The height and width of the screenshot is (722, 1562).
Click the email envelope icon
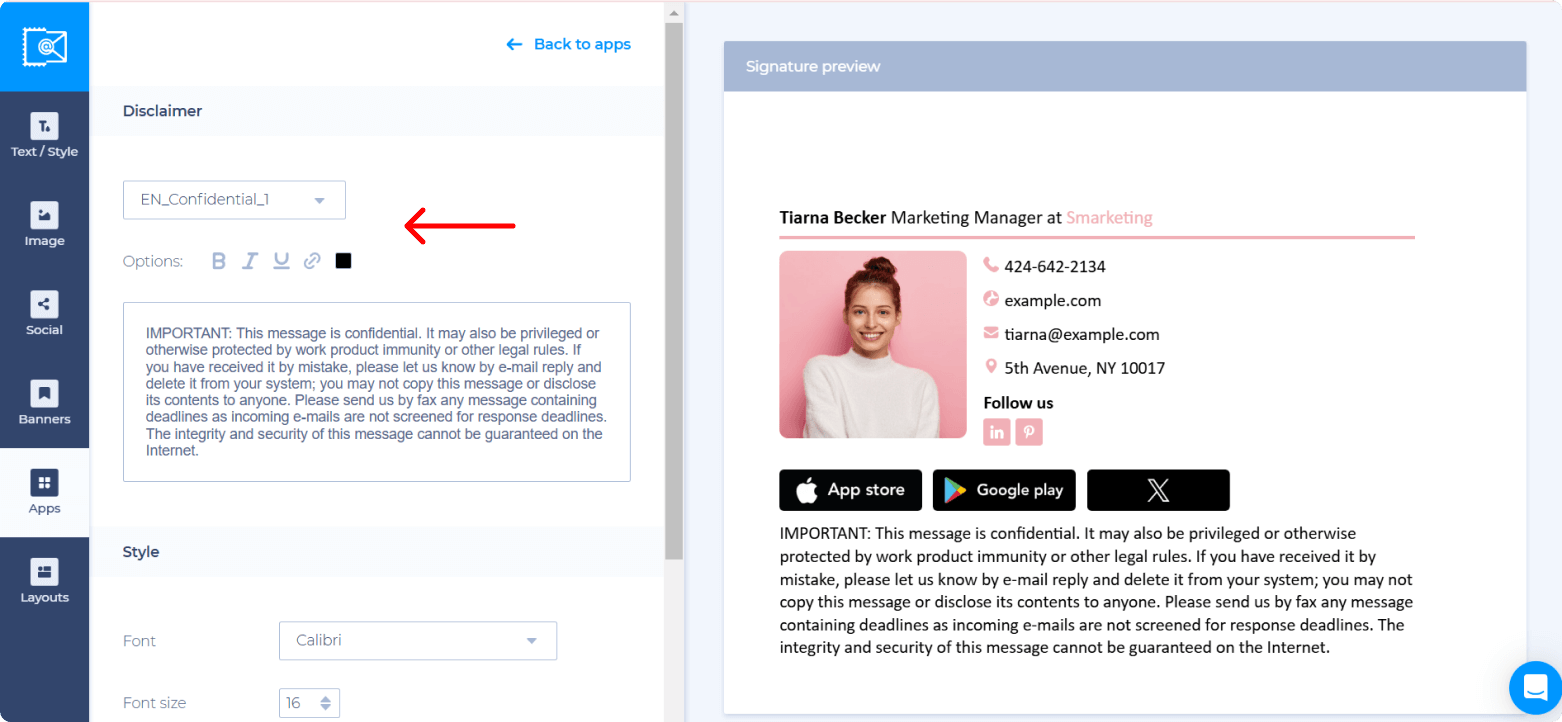click(x=991, y=332)
